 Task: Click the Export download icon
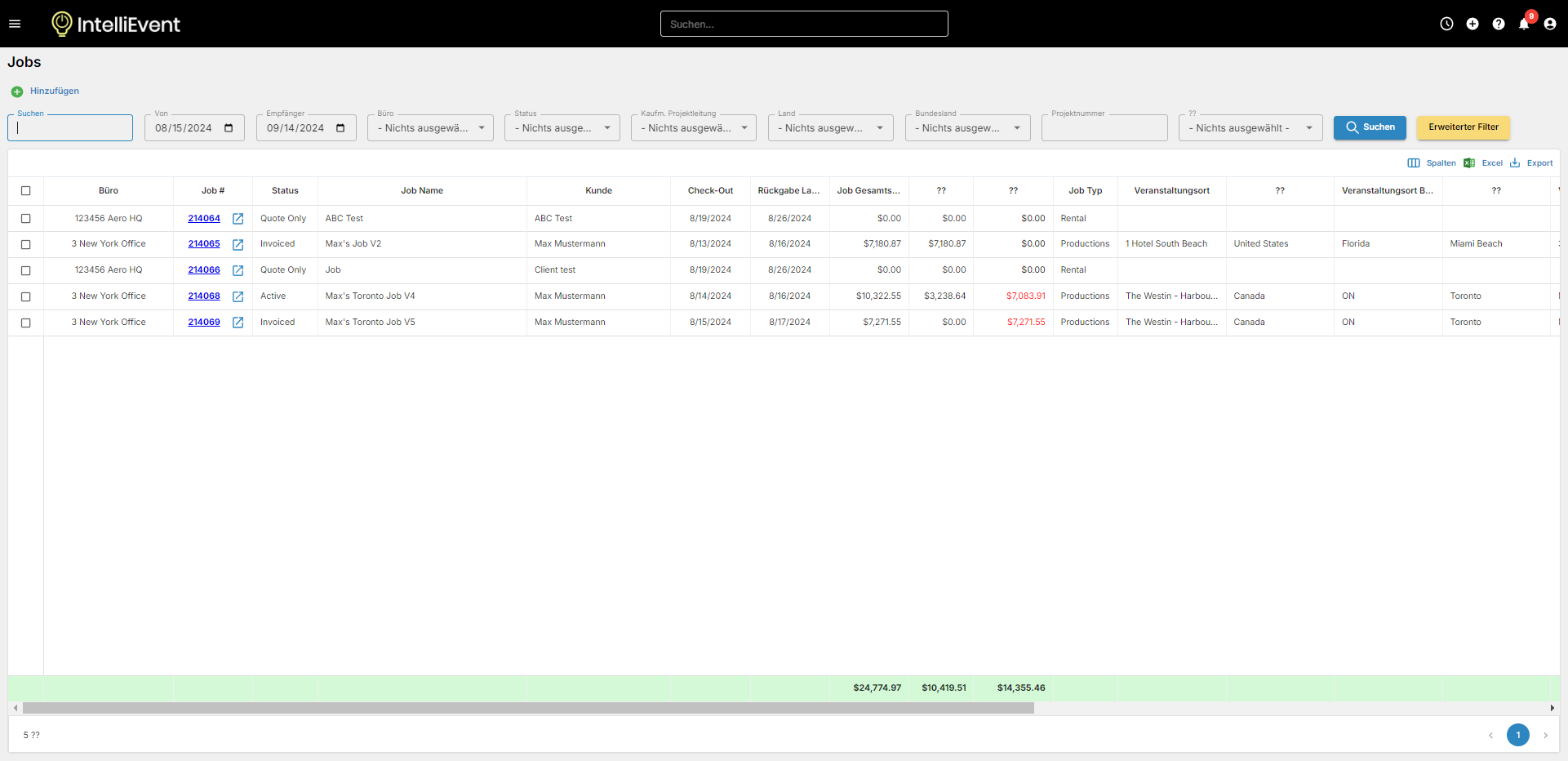click(x=1515, y=163)
